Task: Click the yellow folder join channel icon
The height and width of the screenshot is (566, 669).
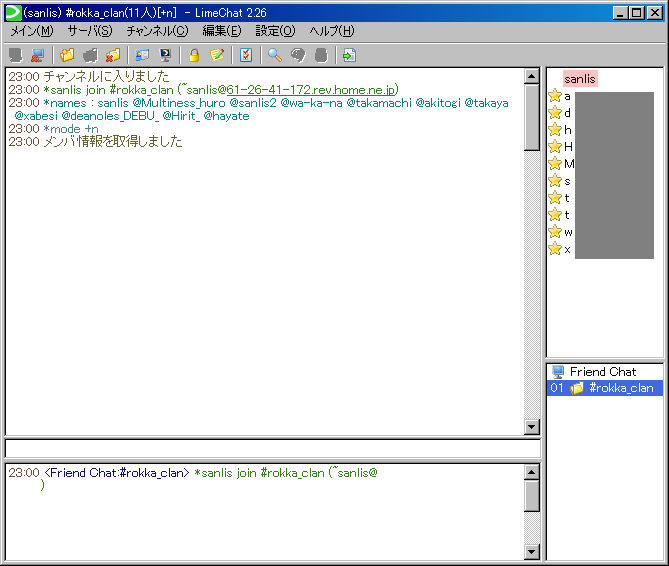Action: click(67, 55)
